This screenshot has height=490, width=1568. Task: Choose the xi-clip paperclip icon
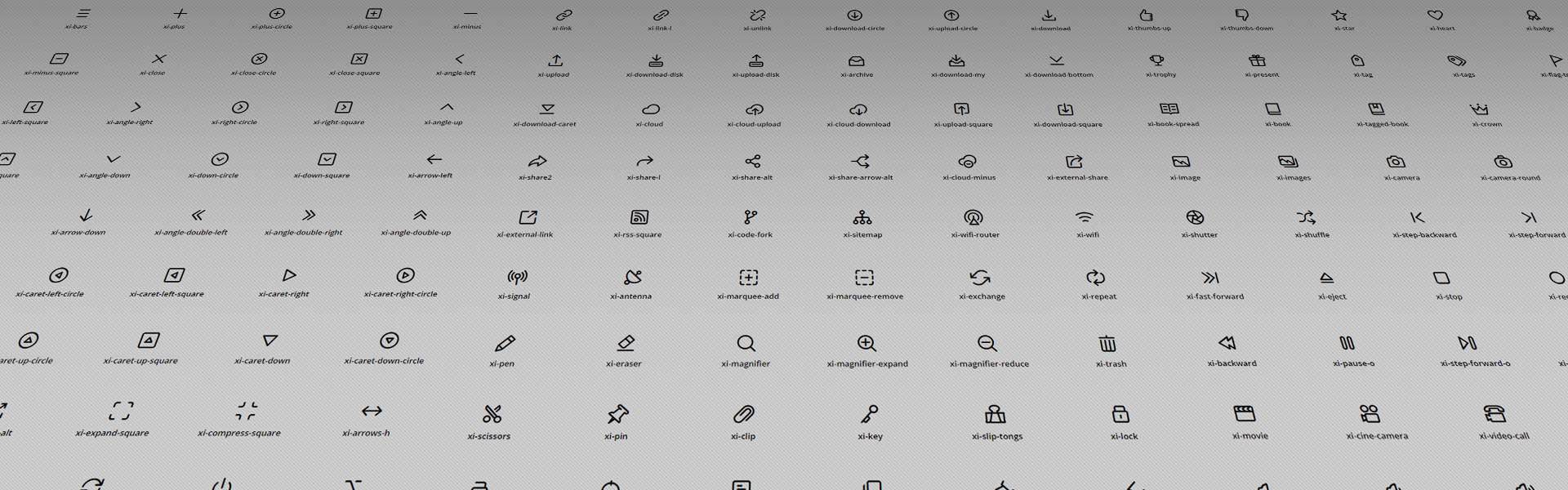click(743, 414)
